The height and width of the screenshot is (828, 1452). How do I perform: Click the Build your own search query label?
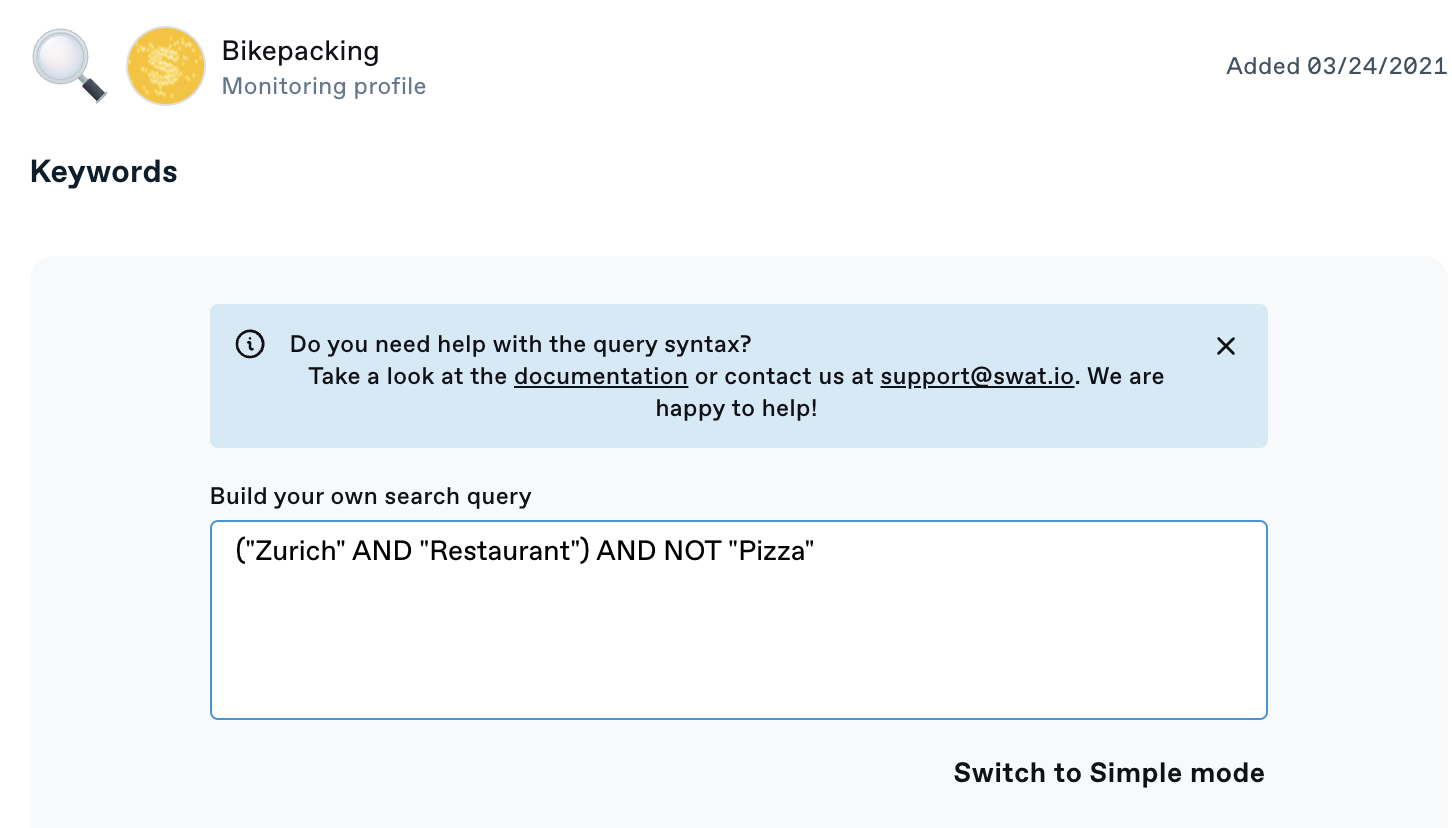370,496
